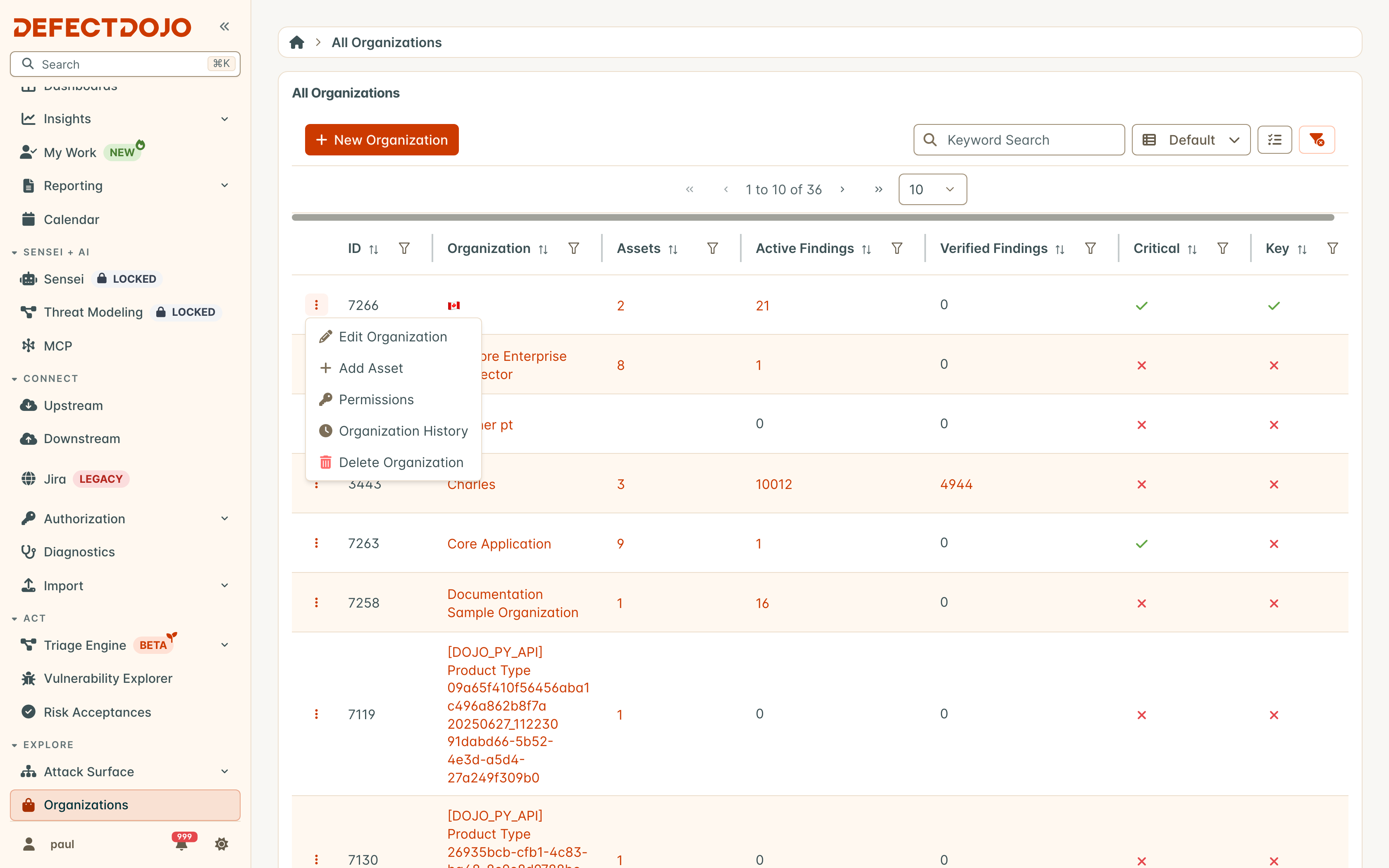Open Risk Acceptances in sidebar

pos(125,712)
